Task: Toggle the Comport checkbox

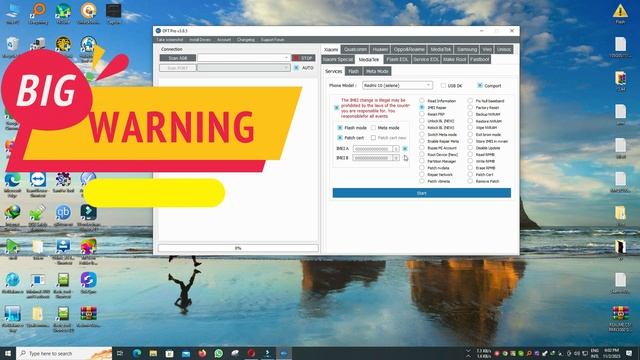Action: click(x=480, y=86)
